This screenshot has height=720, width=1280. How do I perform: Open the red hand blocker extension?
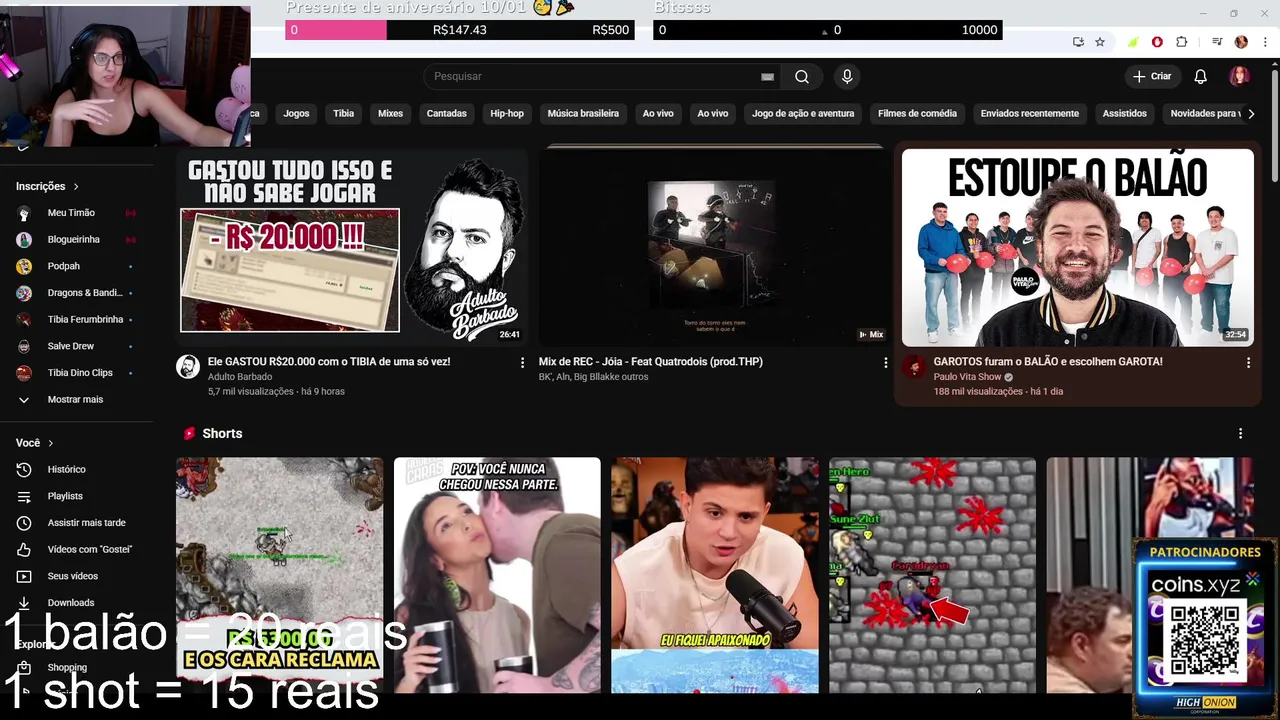[x=1157, y=42]
